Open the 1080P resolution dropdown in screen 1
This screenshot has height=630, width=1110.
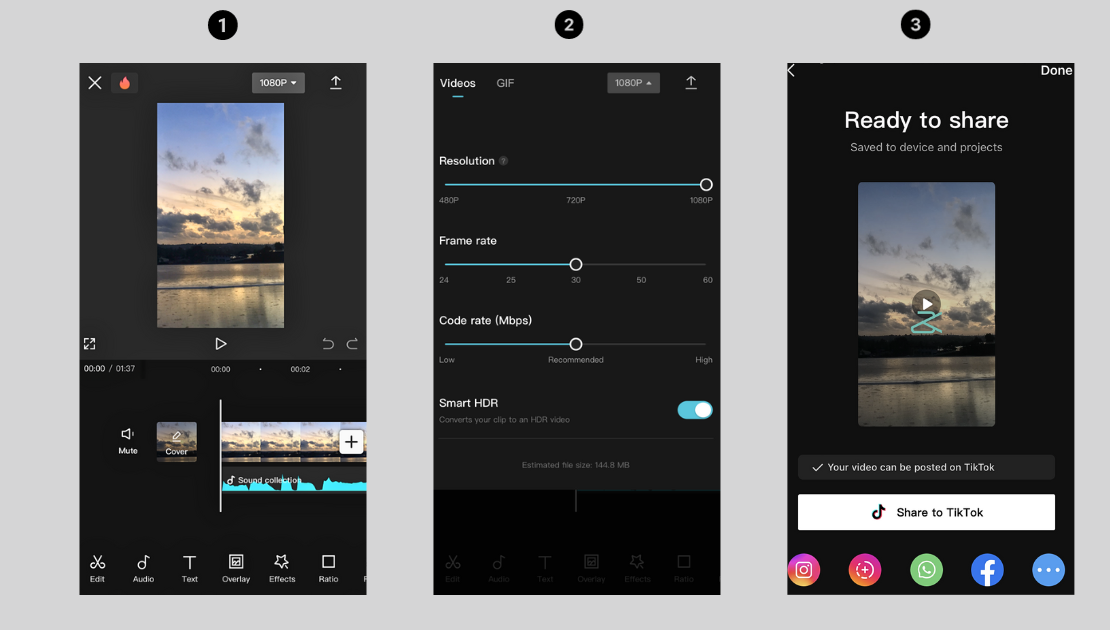click(278, 83)
